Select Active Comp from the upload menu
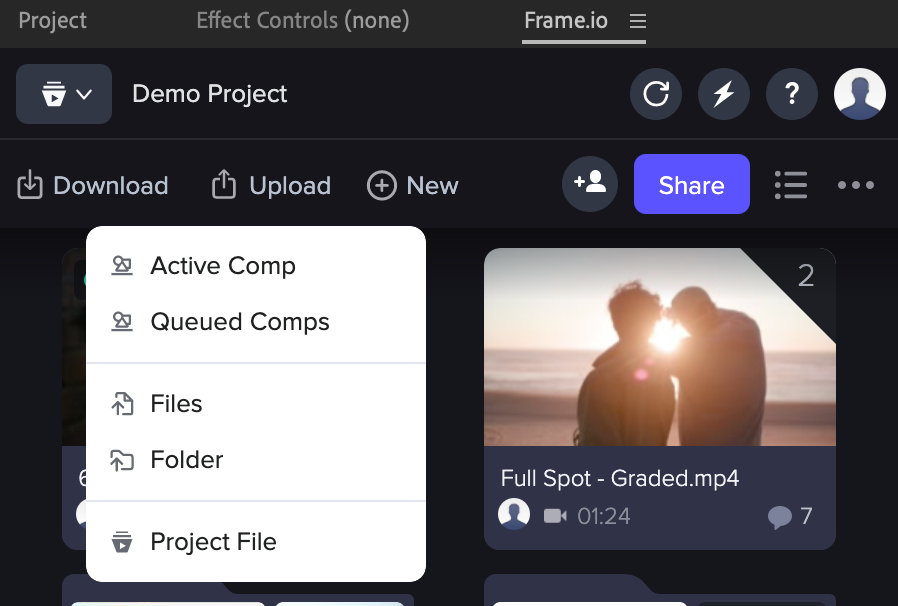This screenshot has height=606, width=898. 223,266
